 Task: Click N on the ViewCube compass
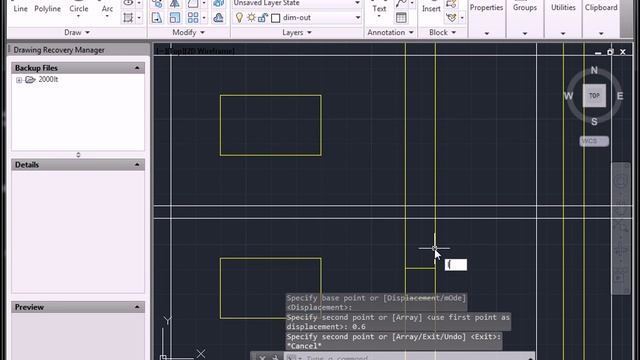[x=594, y=70]
